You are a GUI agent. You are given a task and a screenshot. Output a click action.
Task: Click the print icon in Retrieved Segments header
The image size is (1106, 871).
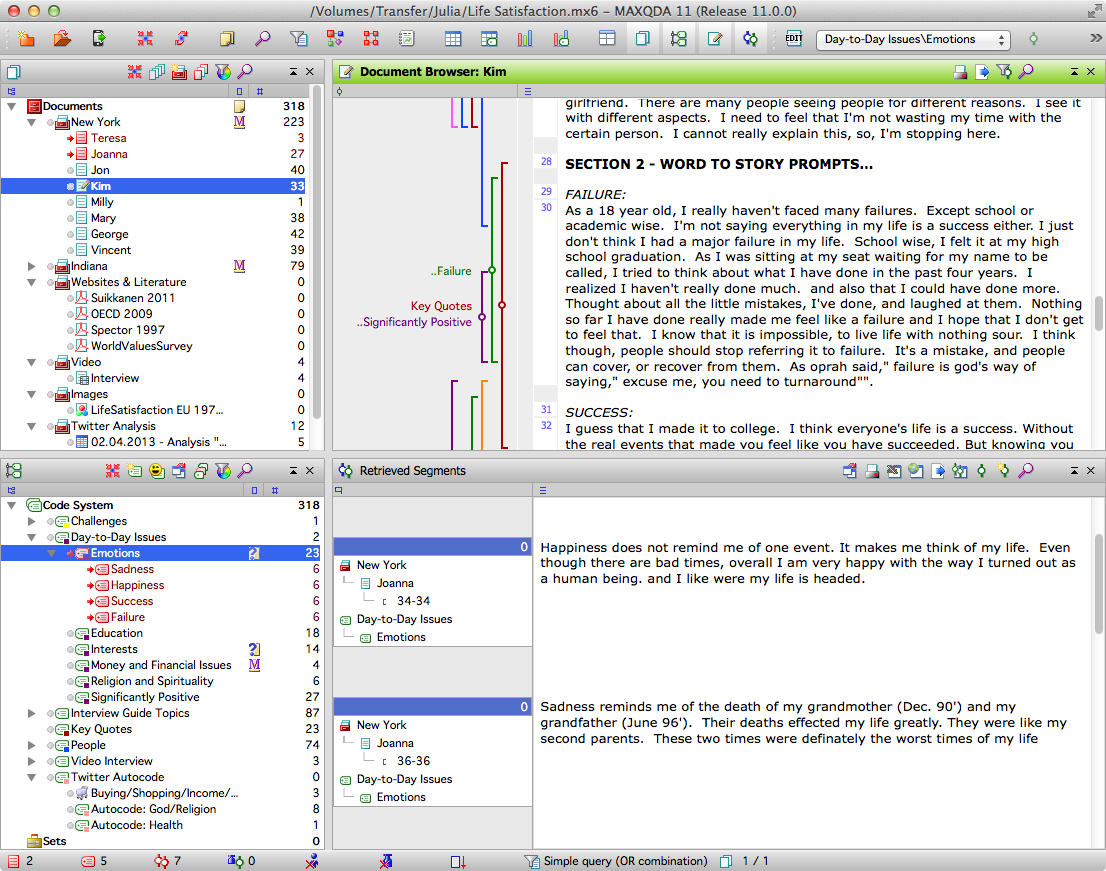(x=872, y=470)
